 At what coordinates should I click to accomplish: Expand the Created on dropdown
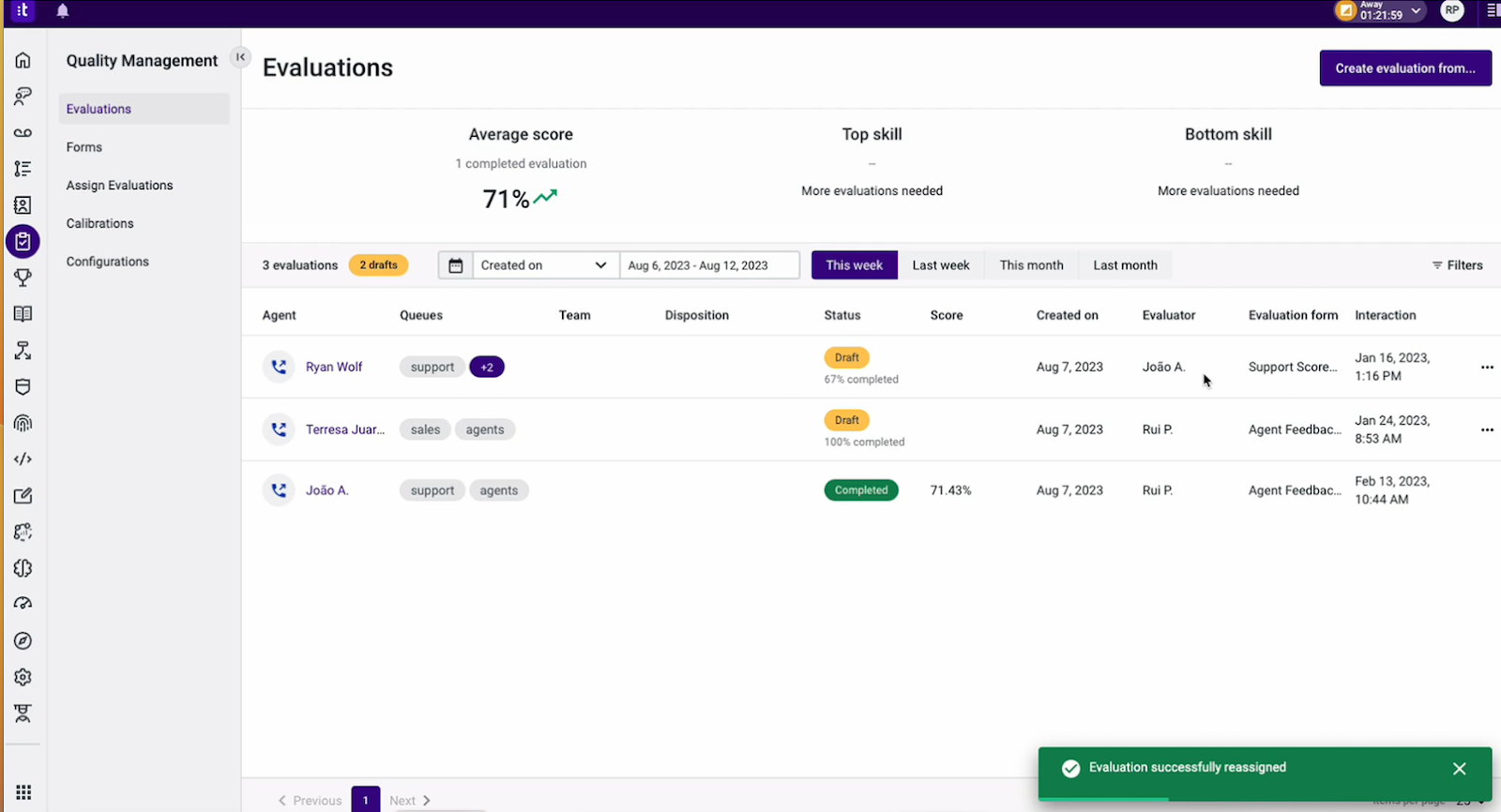pyautogui.click(x=545, y=265)
